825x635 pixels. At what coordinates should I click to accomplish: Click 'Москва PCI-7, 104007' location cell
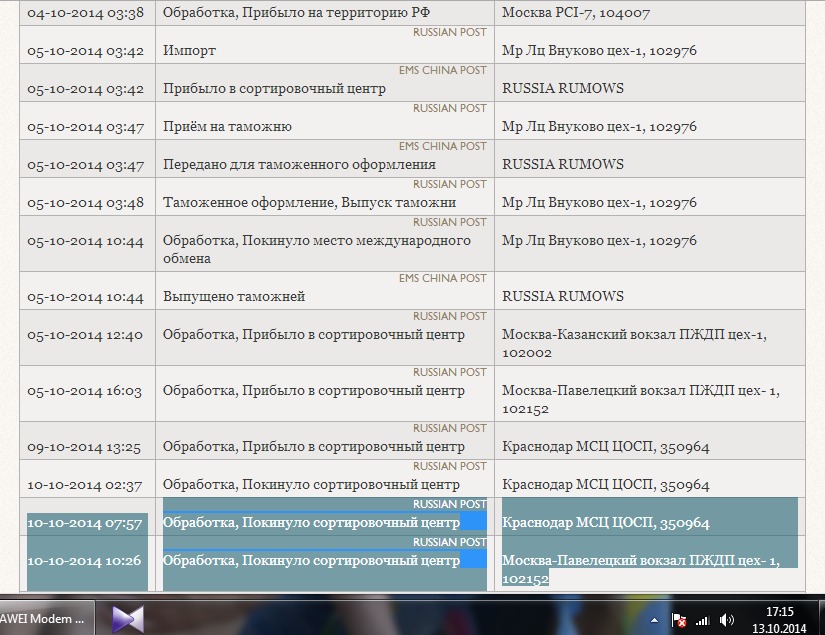[x=575, y=13]
